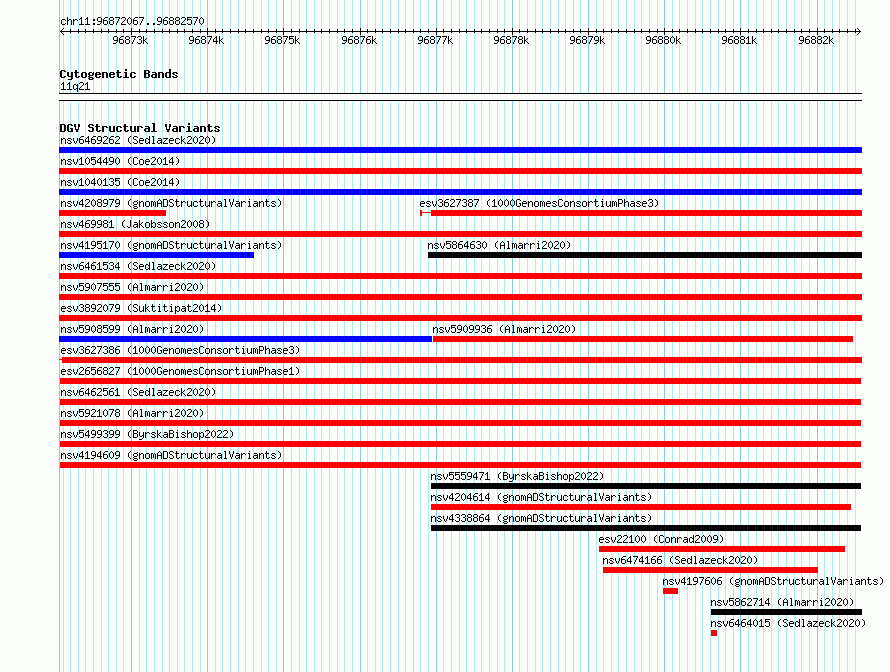Select the red bar for esv3892079

coord(460,318)
